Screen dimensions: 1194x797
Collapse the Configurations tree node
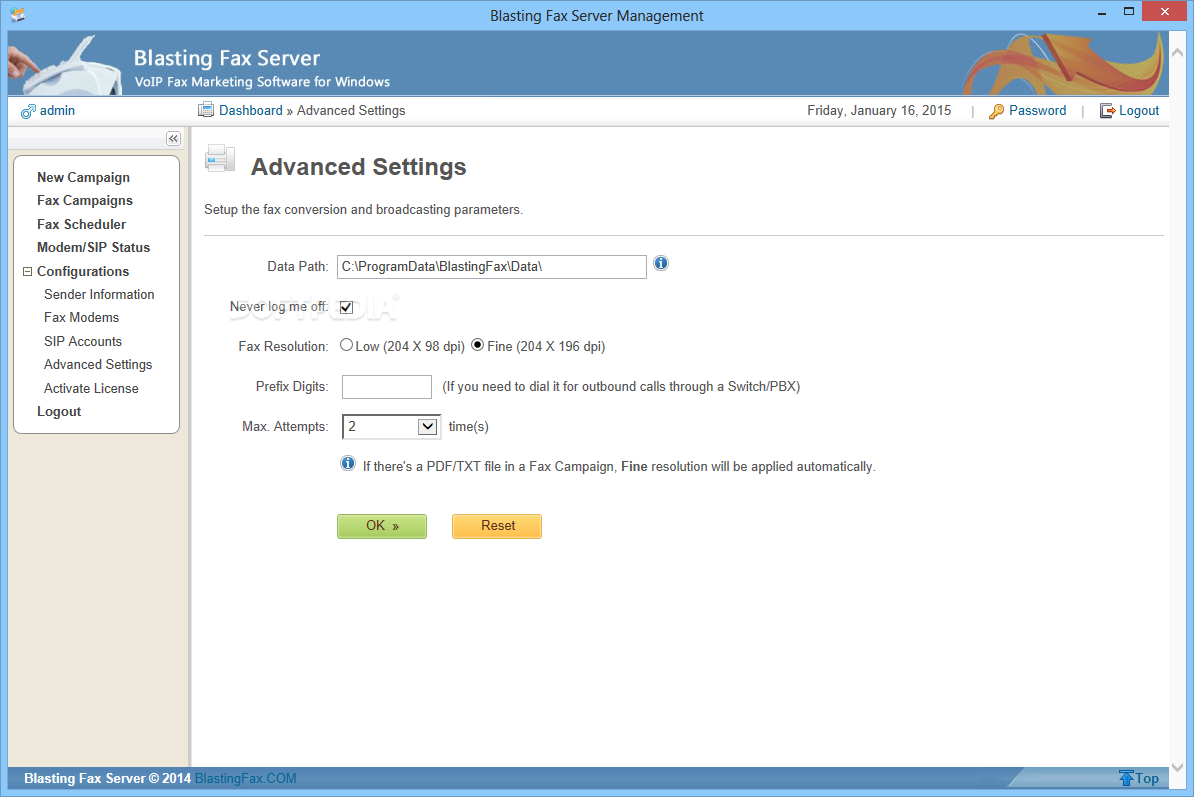tap(27, 272)
